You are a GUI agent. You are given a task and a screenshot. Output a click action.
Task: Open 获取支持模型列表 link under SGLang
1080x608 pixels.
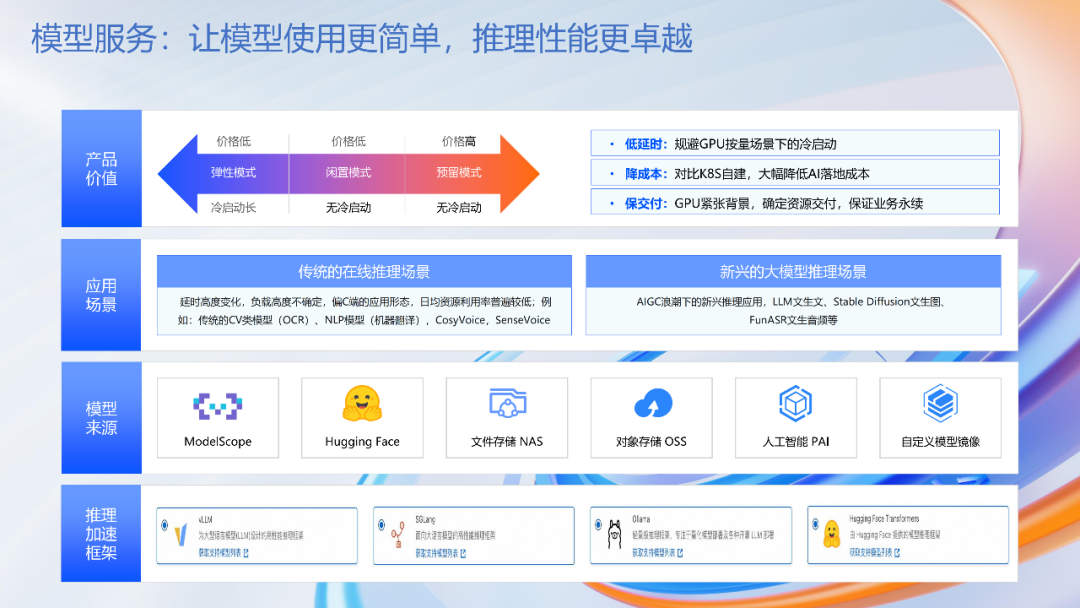click(437, 553)
